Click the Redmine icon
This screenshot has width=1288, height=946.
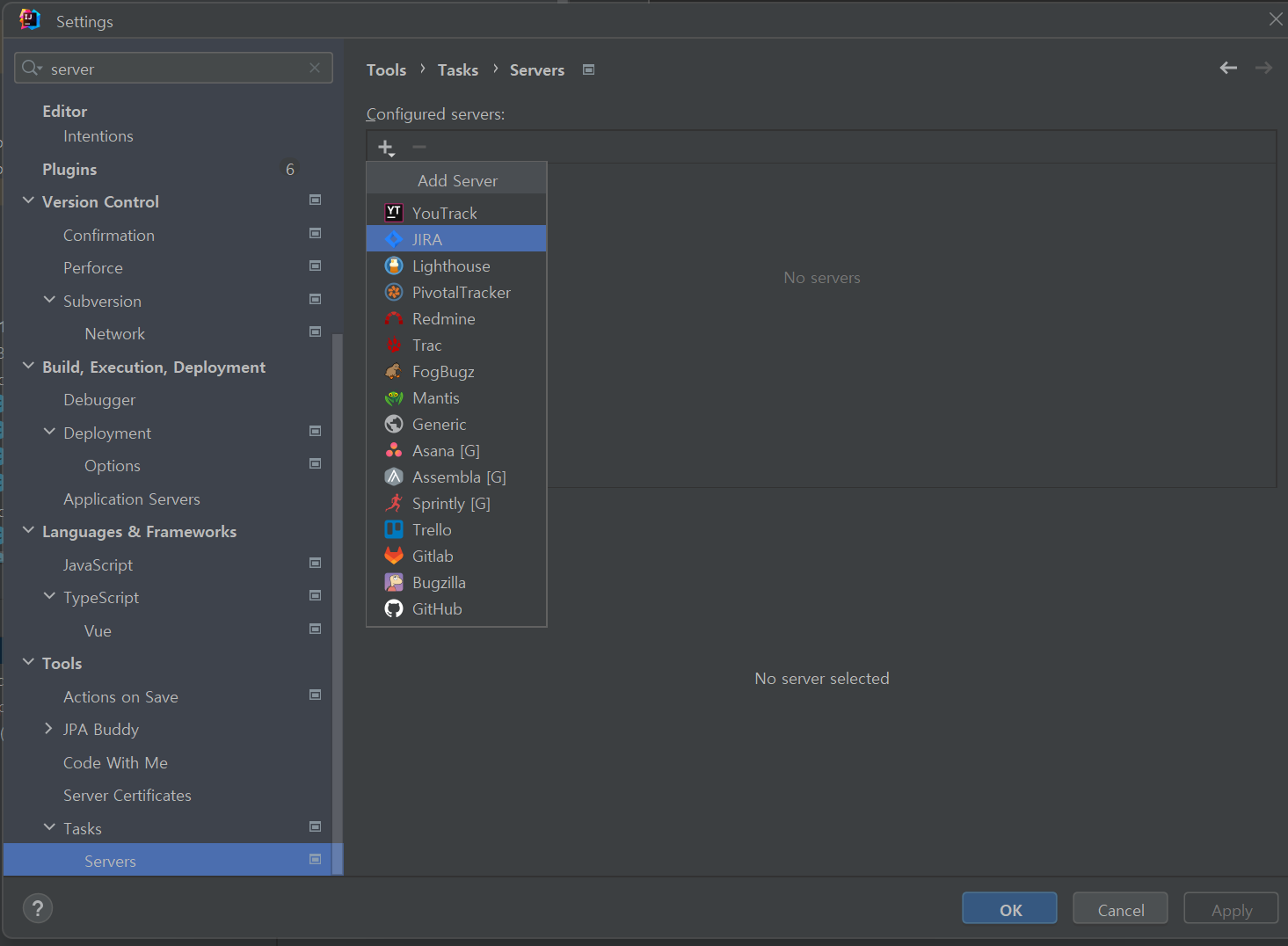(x=394, y=318)
